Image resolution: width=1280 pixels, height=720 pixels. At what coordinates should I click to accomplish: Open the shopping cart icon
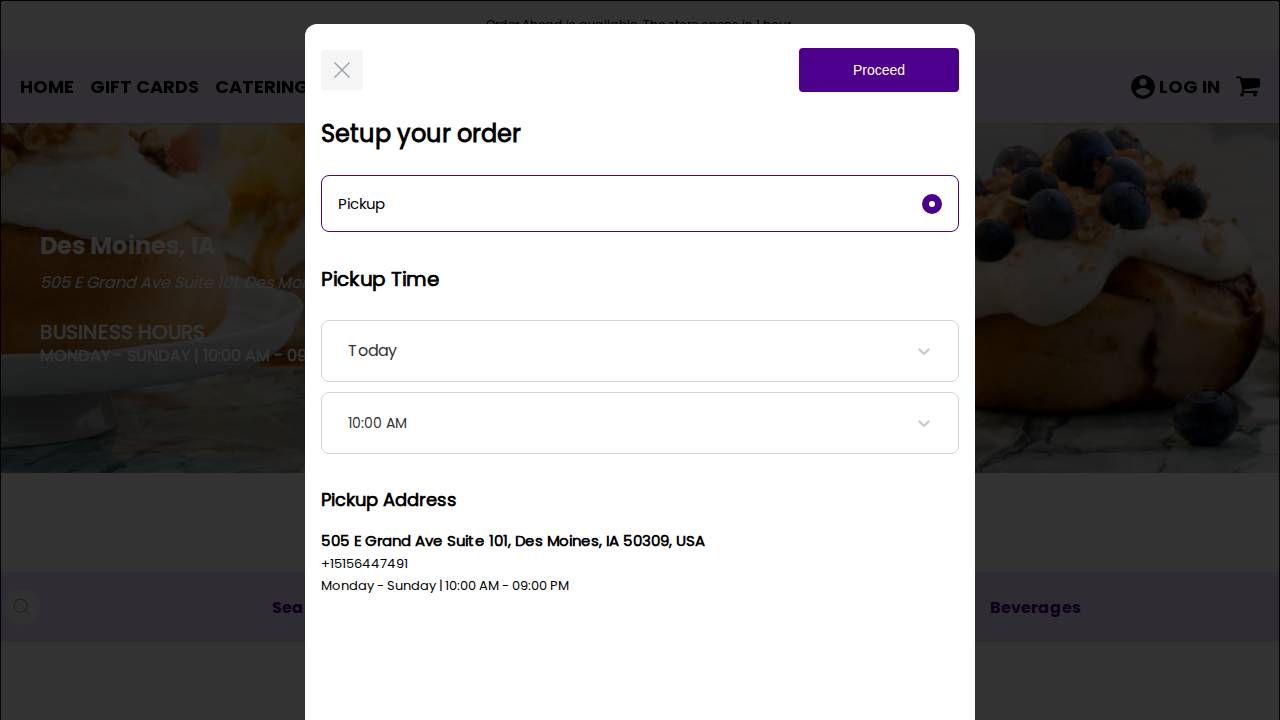coord(1247,87)
